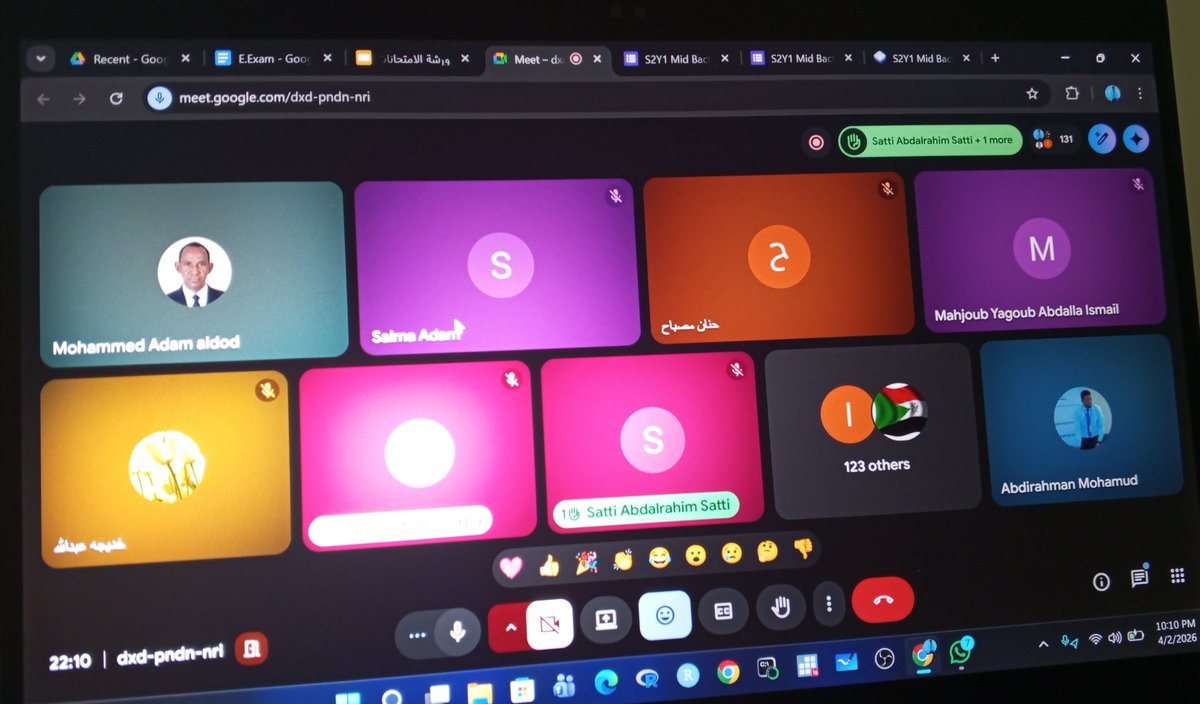
Task: Open host controls icon beside meeting code
Action: [x=250, y=649]
